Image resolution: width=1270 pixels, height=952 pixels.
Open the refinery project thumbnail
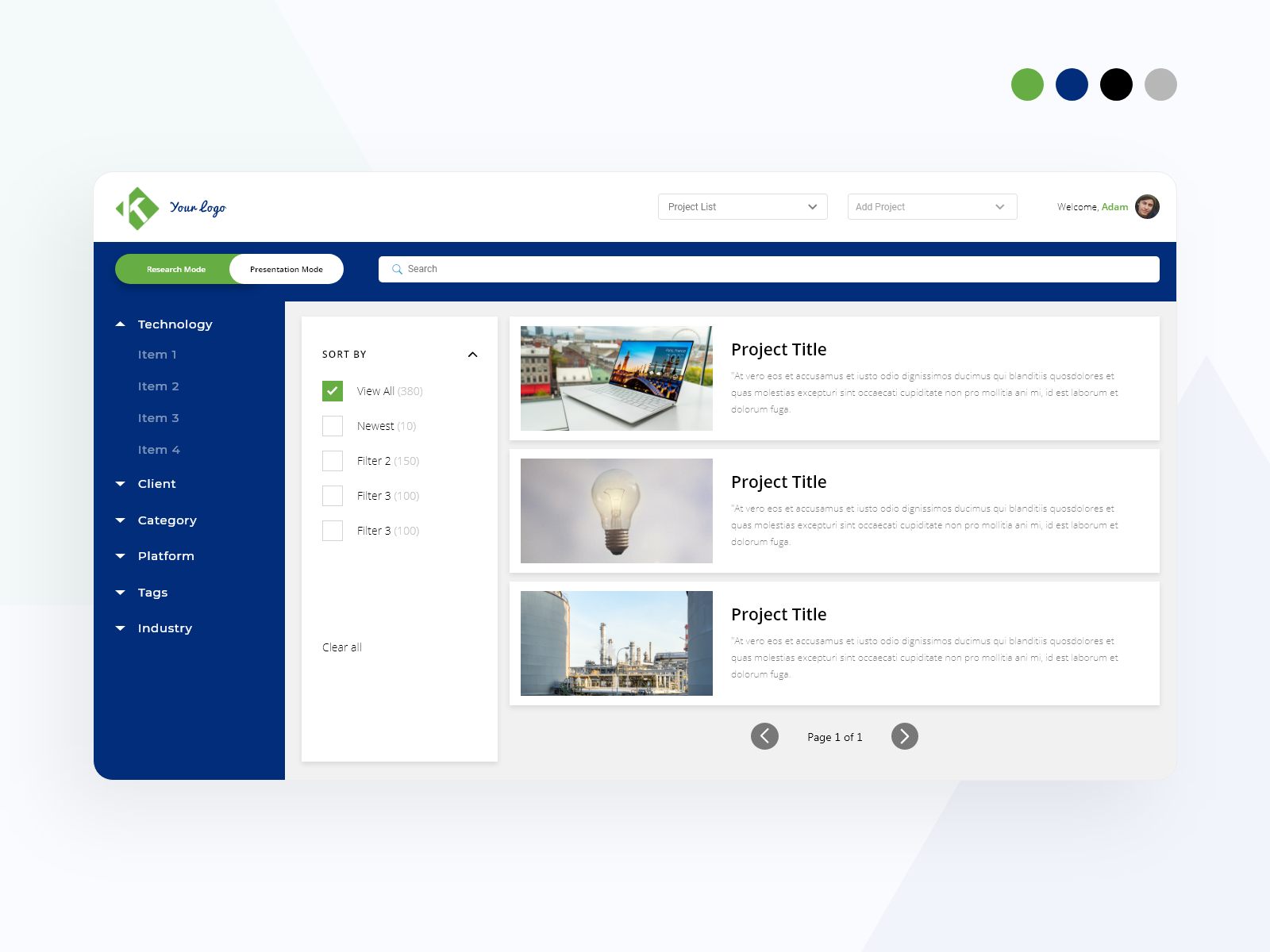(616, 643)
